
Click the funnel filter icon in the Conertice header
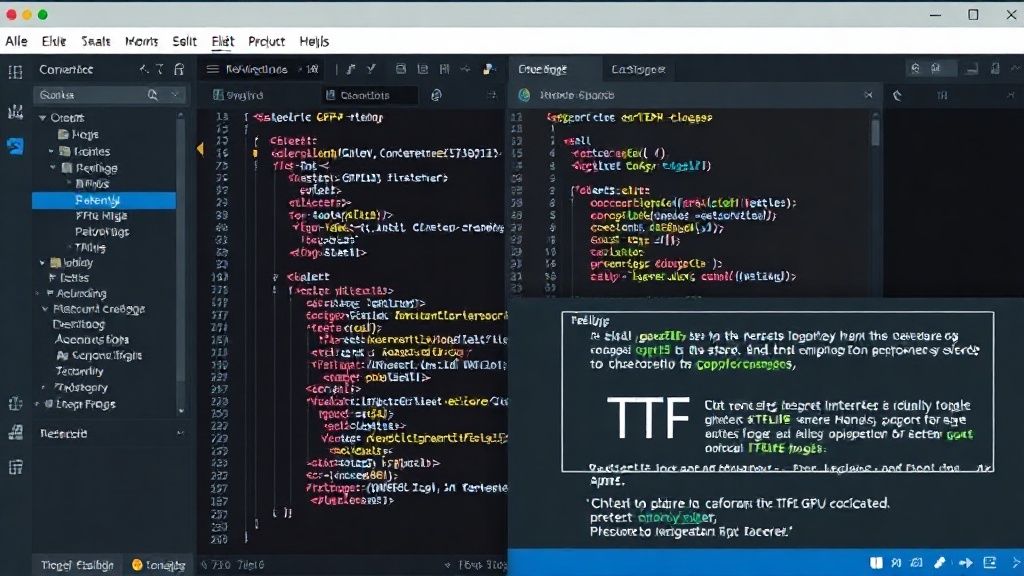(159, 69)
